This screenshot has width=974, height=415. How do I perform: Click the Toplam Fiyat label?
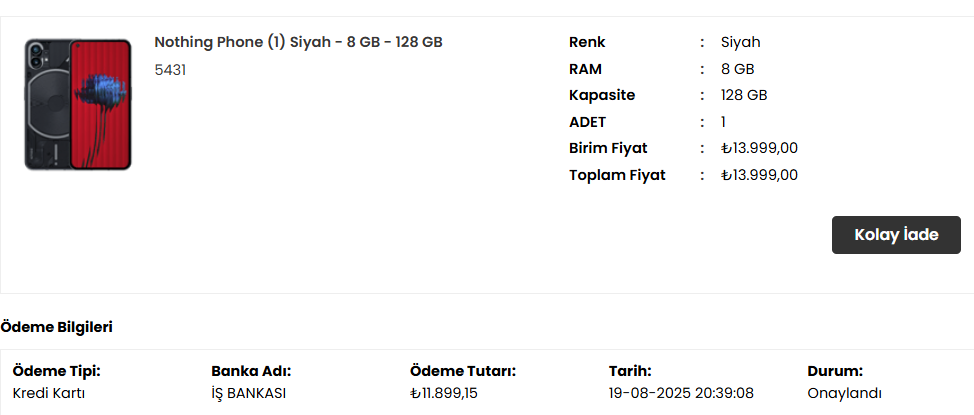tap(617, 175)
